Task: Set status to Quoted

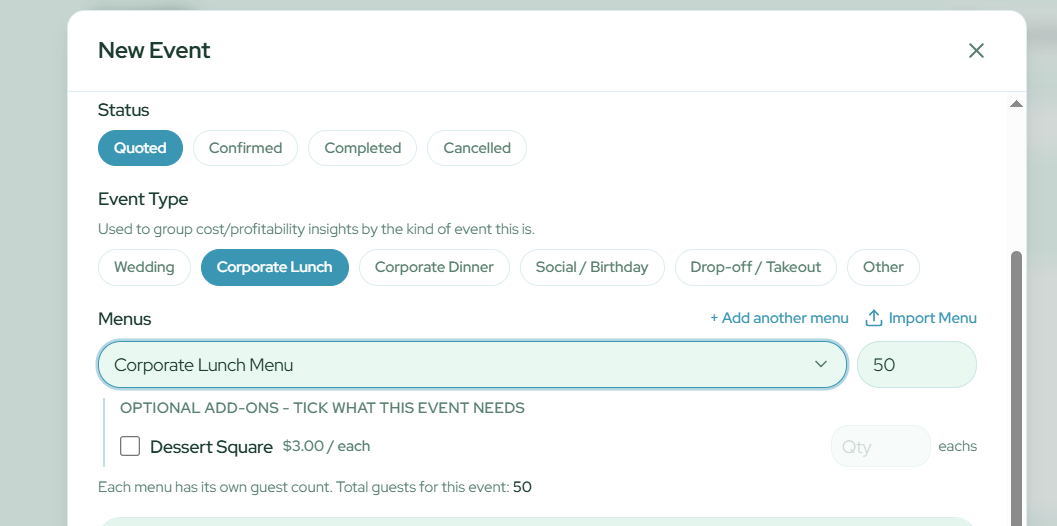Action: coord(140,148)
